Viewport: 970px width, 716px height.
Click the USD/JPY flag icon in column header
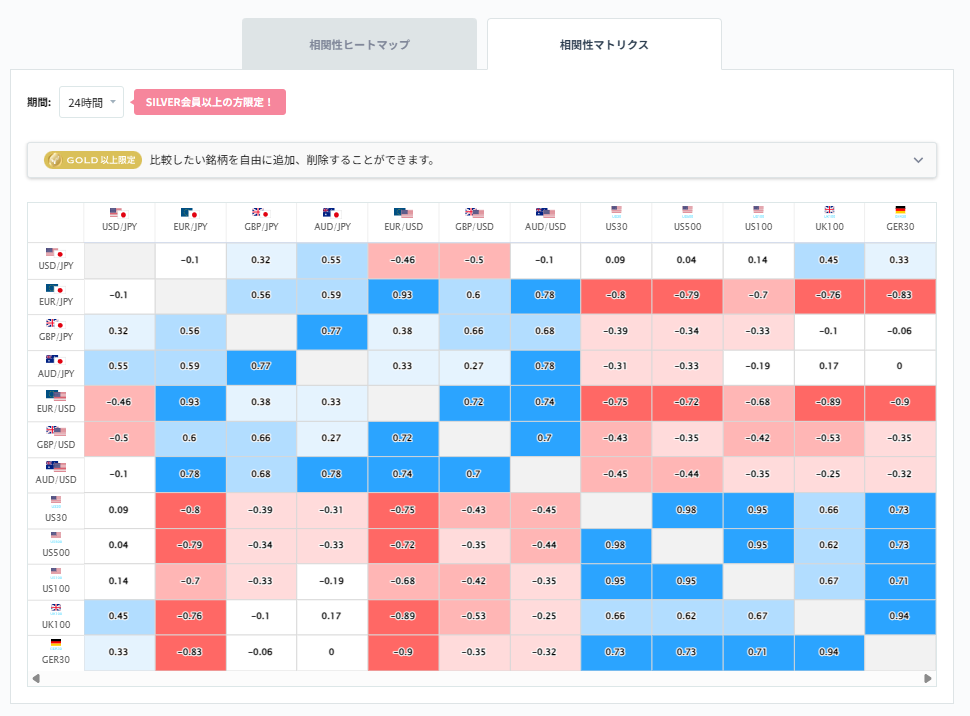(x=119, y=213)
